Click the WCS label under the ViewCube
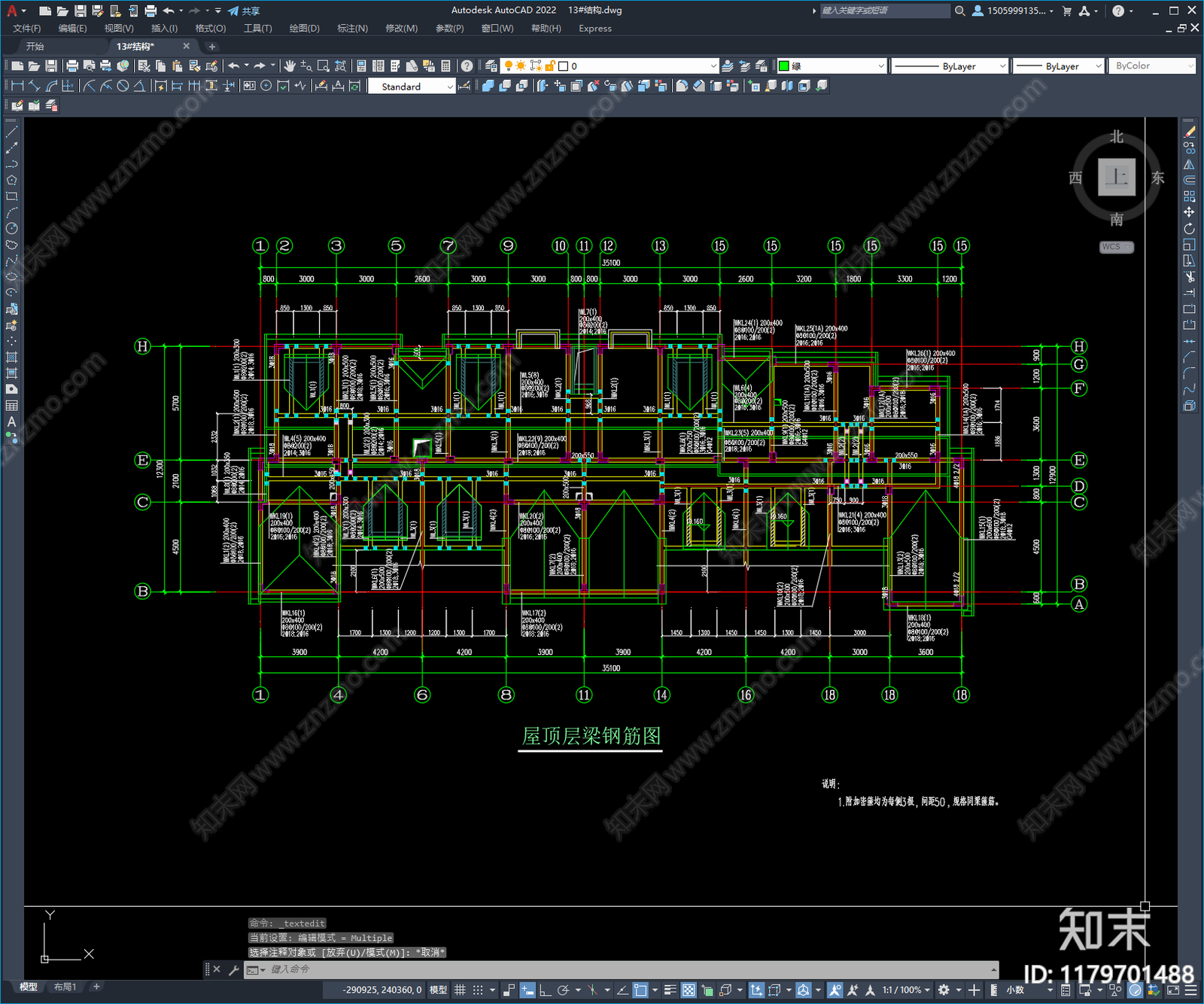Image resolution: width=1204 pixels, height=1004 pixels. [x=1116, y=247]
